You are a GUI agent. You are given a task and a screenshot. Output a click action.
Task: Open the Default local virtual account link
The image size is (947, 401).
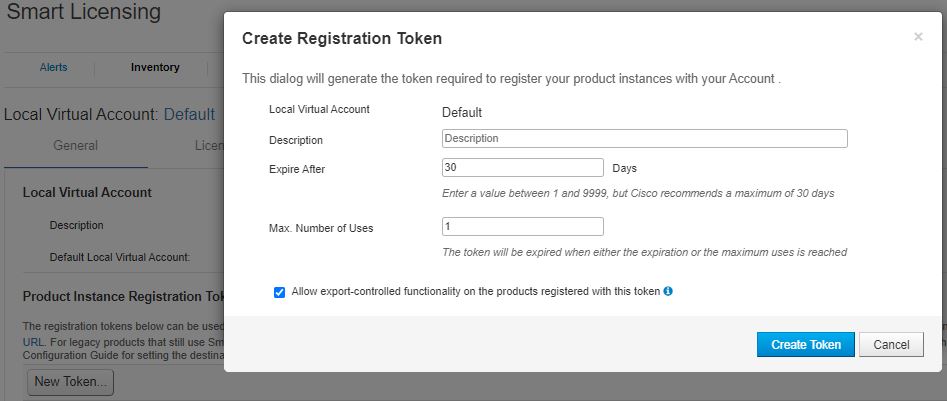pos(189,114)
